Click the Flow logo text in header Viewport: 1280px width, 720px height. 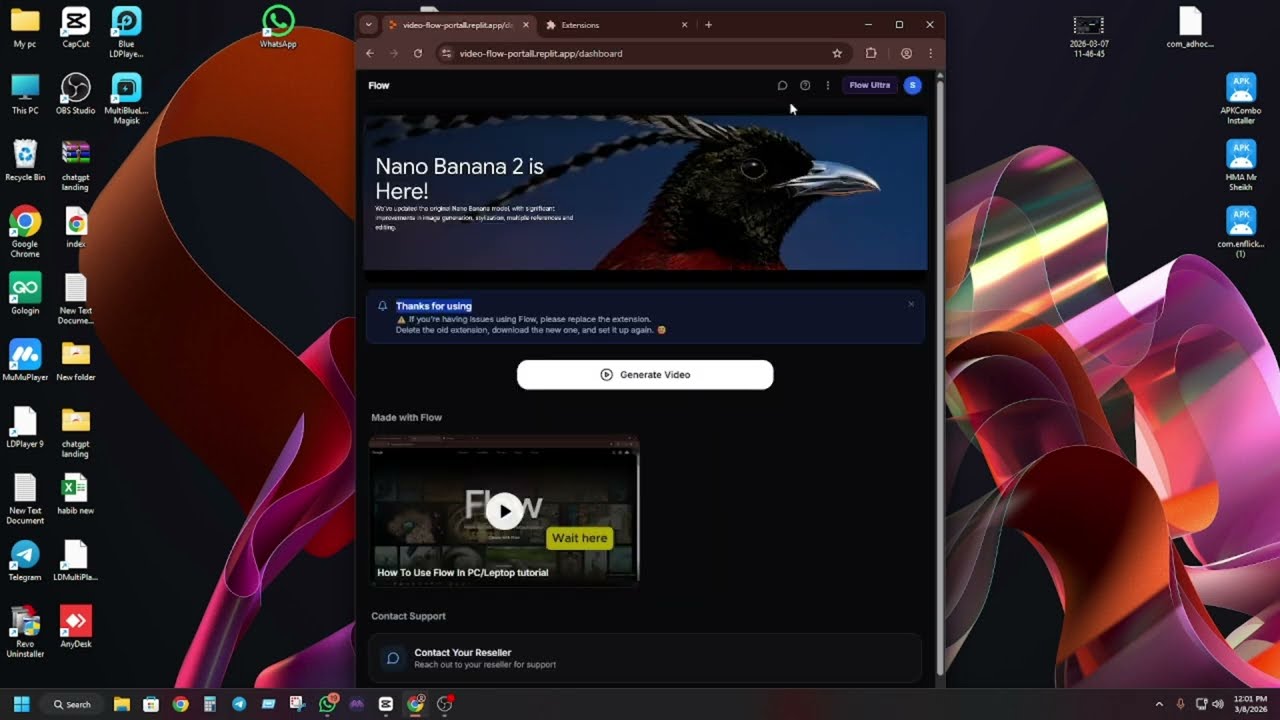379,85
